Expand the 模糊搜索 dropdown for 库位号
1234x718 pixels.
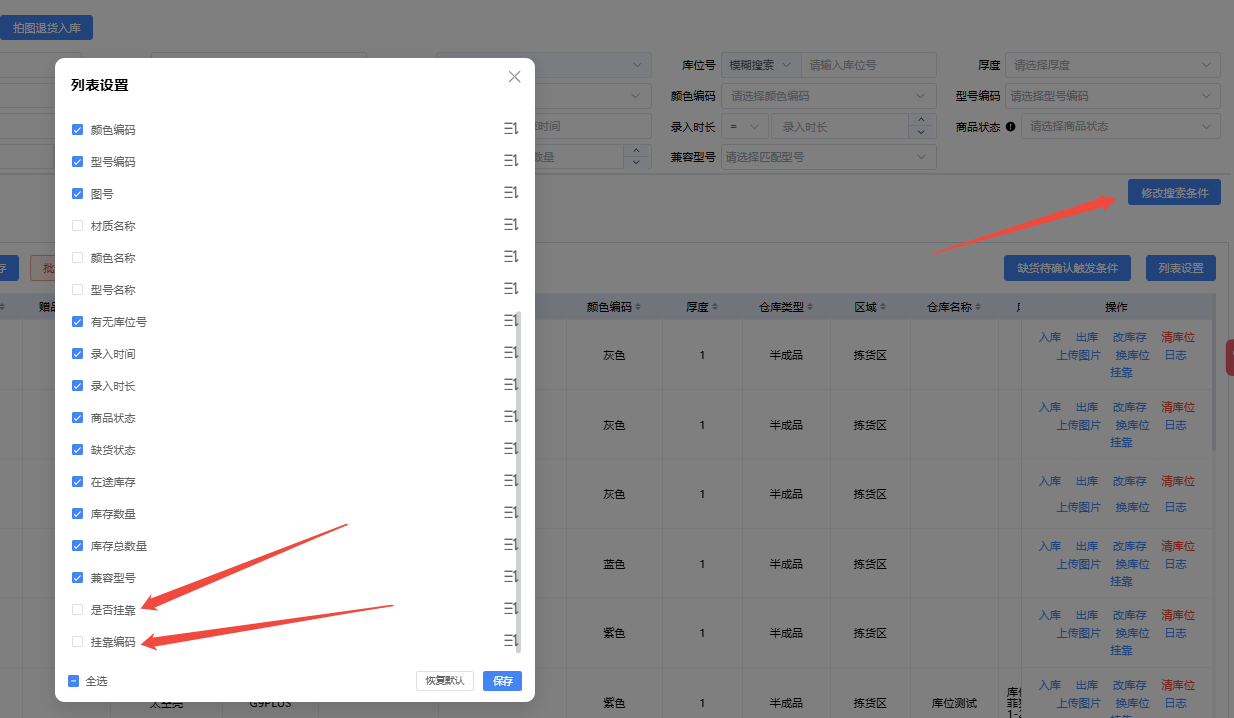coord(761,65)
